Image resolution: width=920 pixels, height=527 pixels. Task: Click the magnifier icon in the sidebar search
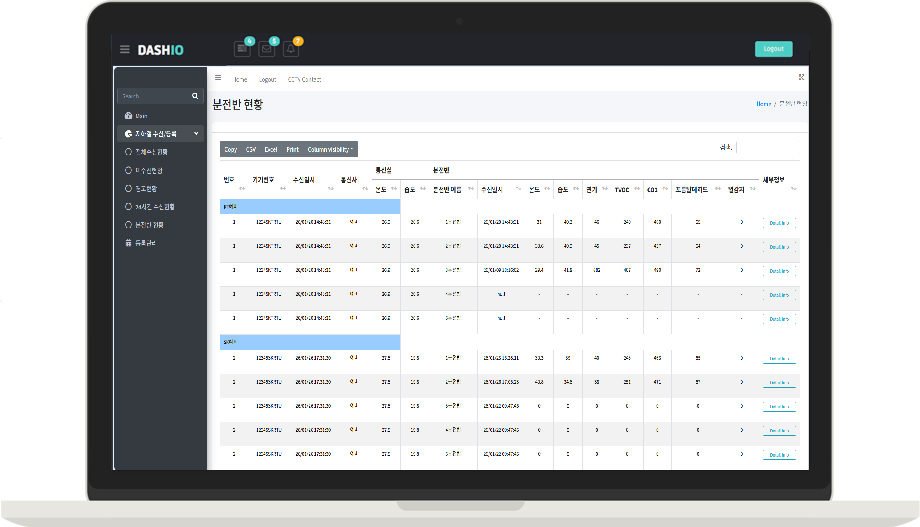[195, 96]
